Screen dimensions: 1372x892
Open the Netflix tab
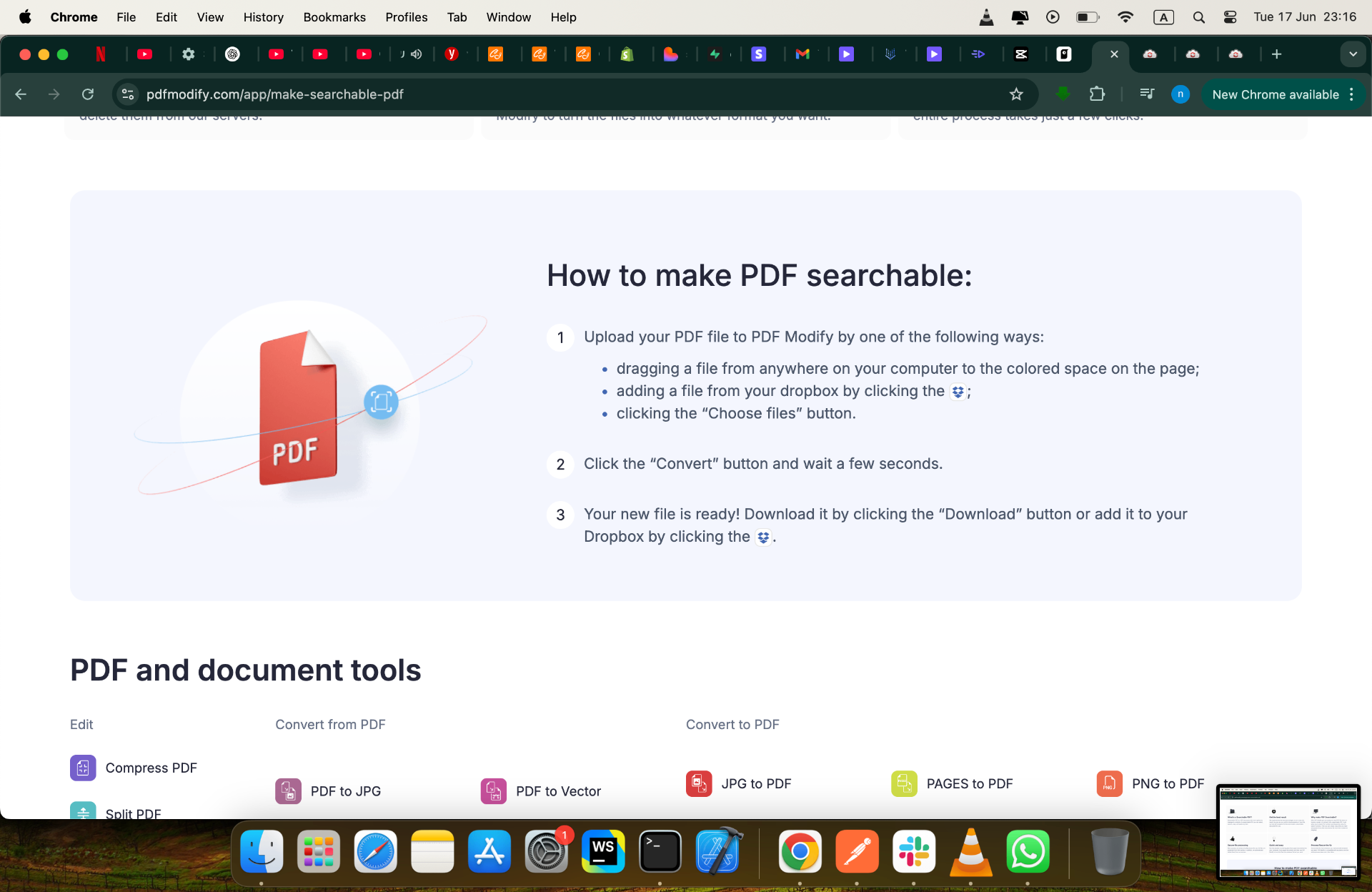coord(101,54)
